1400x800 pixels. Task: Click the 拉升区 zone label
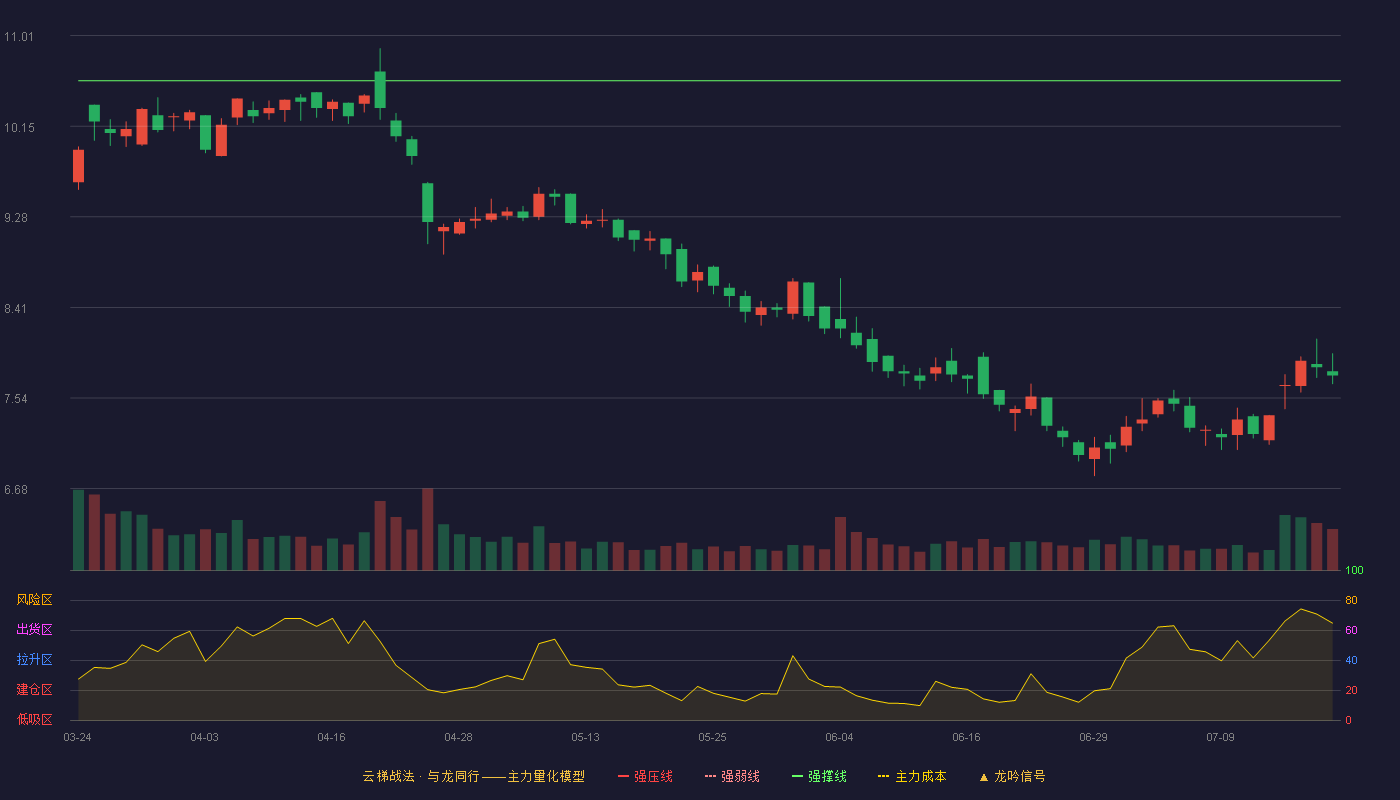pos(34,660)
